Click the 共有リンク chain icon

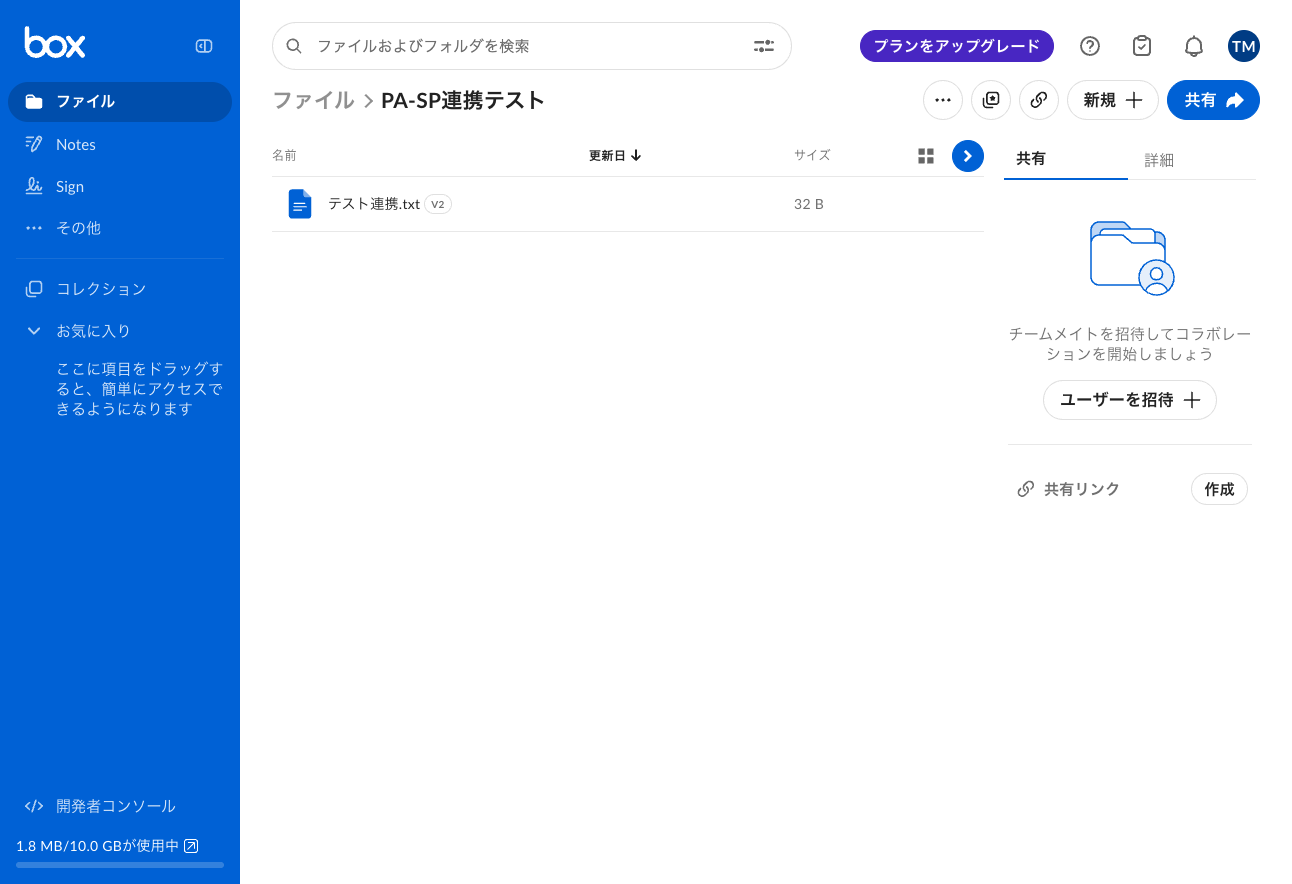pos(1025,489)
